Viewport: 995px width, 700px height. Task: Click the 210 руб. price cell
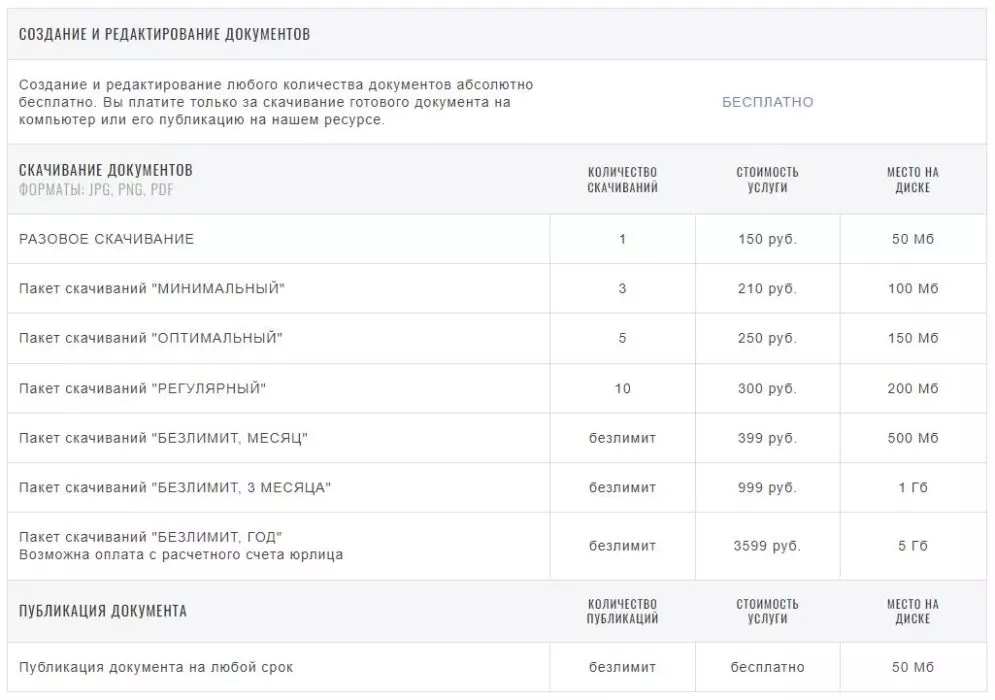click(767, 289)
